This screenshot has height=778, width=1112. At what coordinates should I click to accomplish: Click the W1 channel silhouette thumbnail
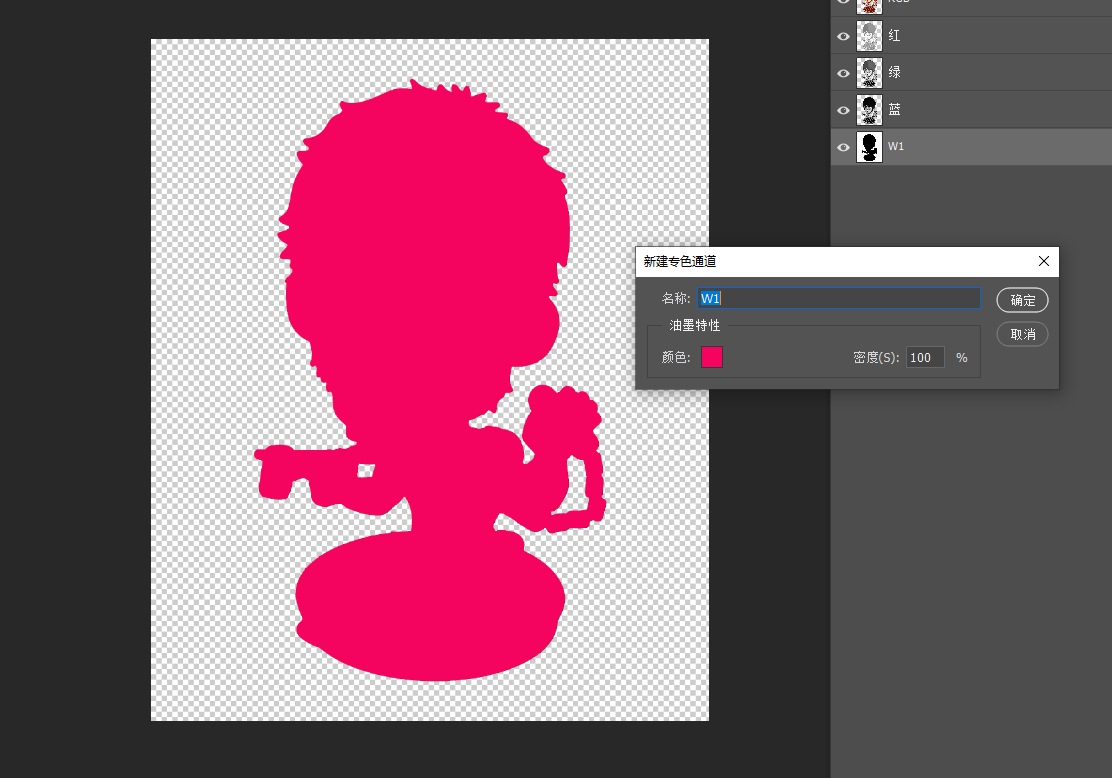point(869,147)
